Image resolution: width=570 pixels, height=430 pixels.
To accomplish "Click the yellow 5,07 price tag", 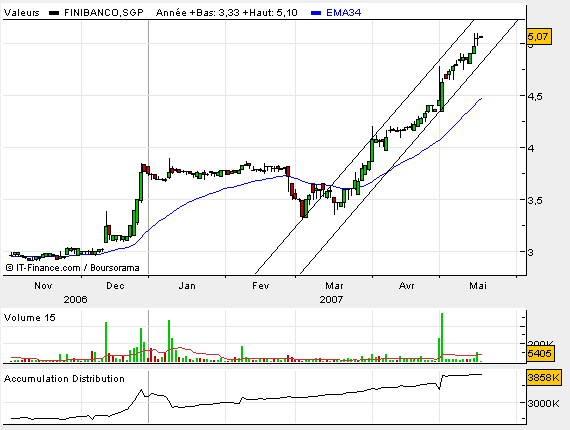I will click(x=539, y=37).
